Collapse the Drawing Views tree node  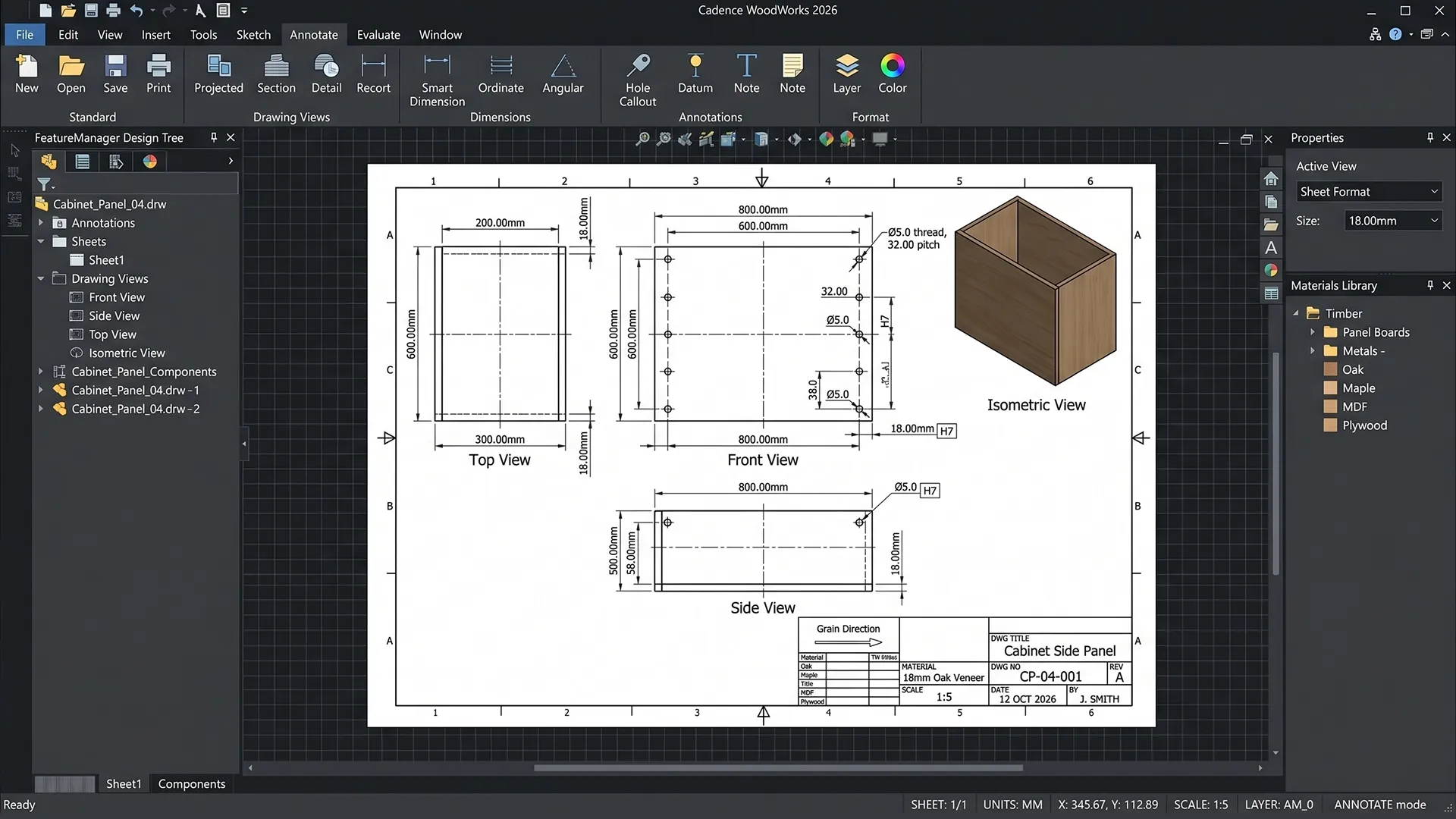[x=41, y=278]
